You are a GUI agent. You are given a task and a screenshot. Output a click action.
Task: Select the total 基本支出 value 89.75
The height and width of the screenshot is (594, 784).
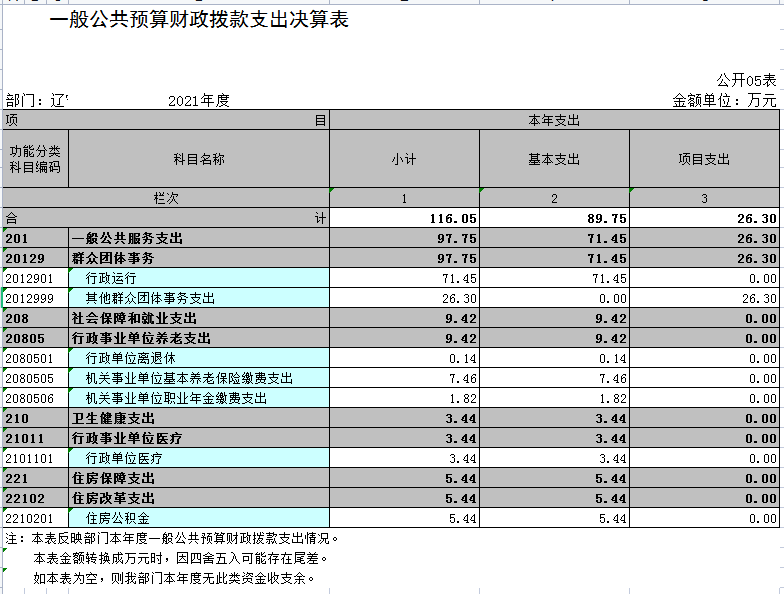tap(554, 218)
